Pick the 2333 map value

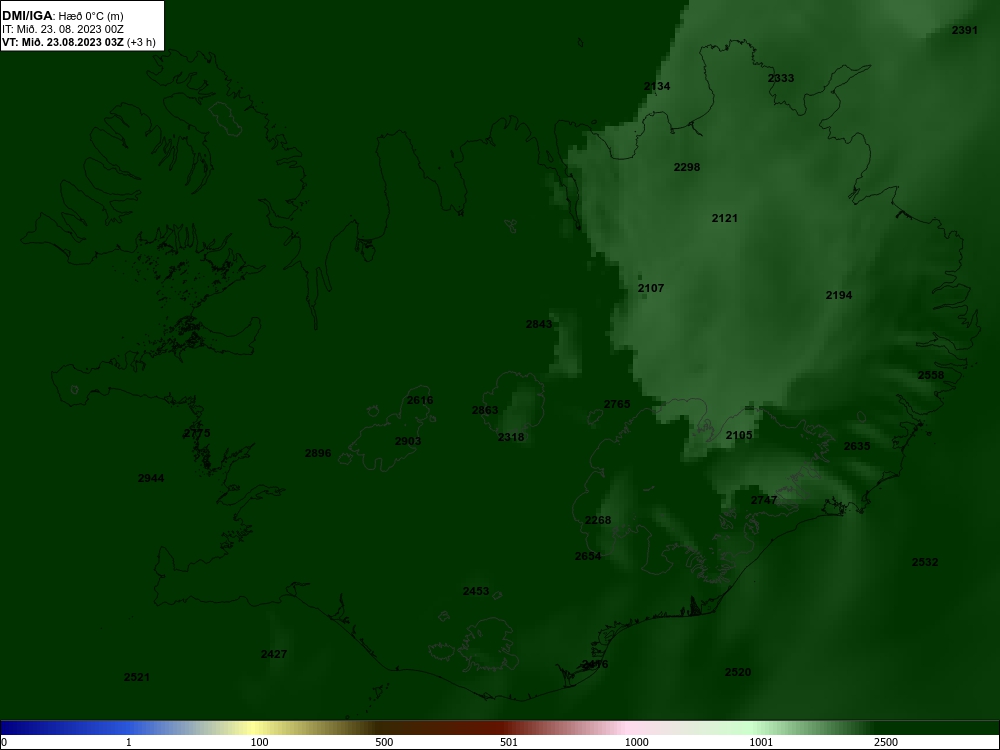click(x=781, y=78)
